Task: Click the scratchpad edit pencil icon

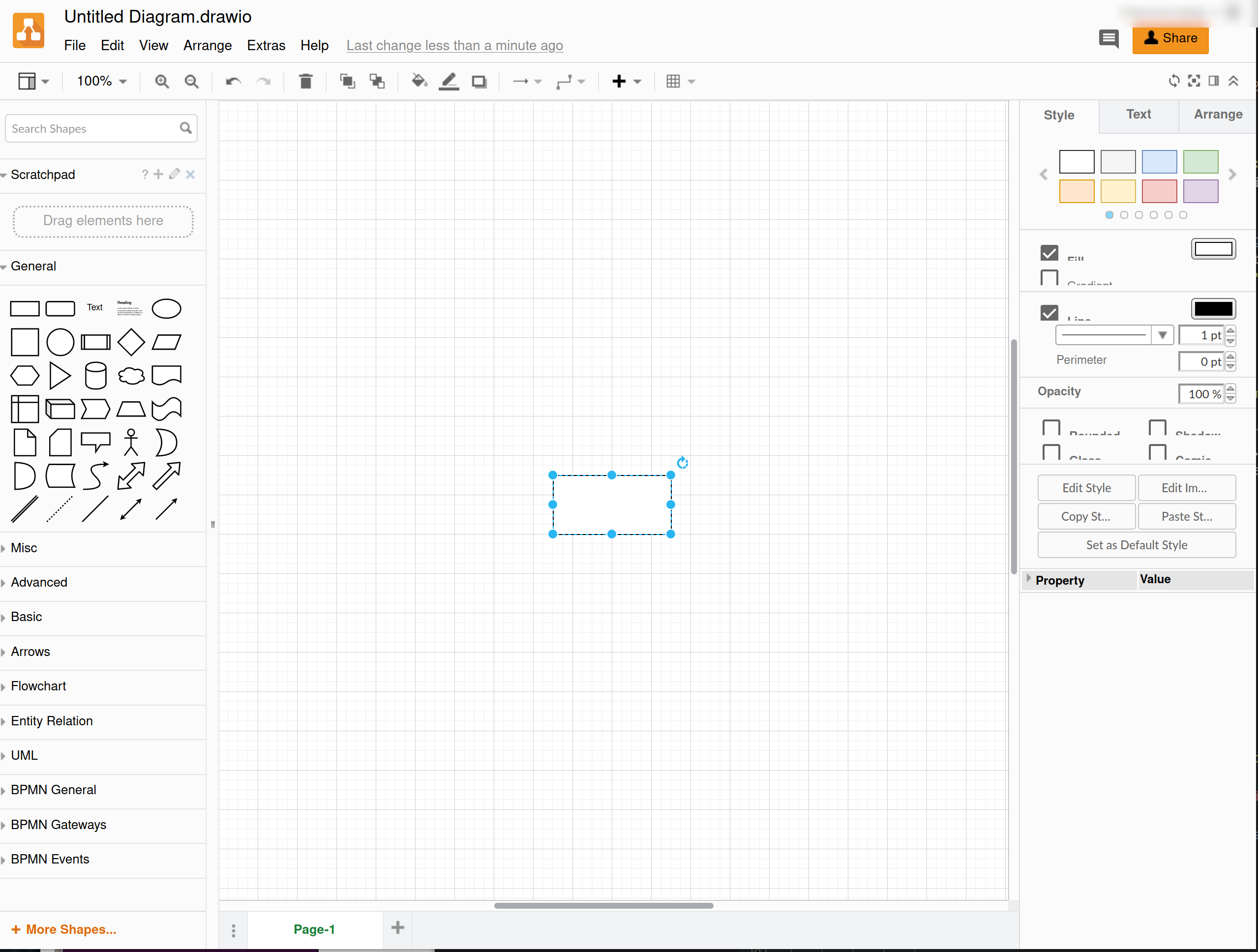Action: pyautogui.click(x=175, y=174)
